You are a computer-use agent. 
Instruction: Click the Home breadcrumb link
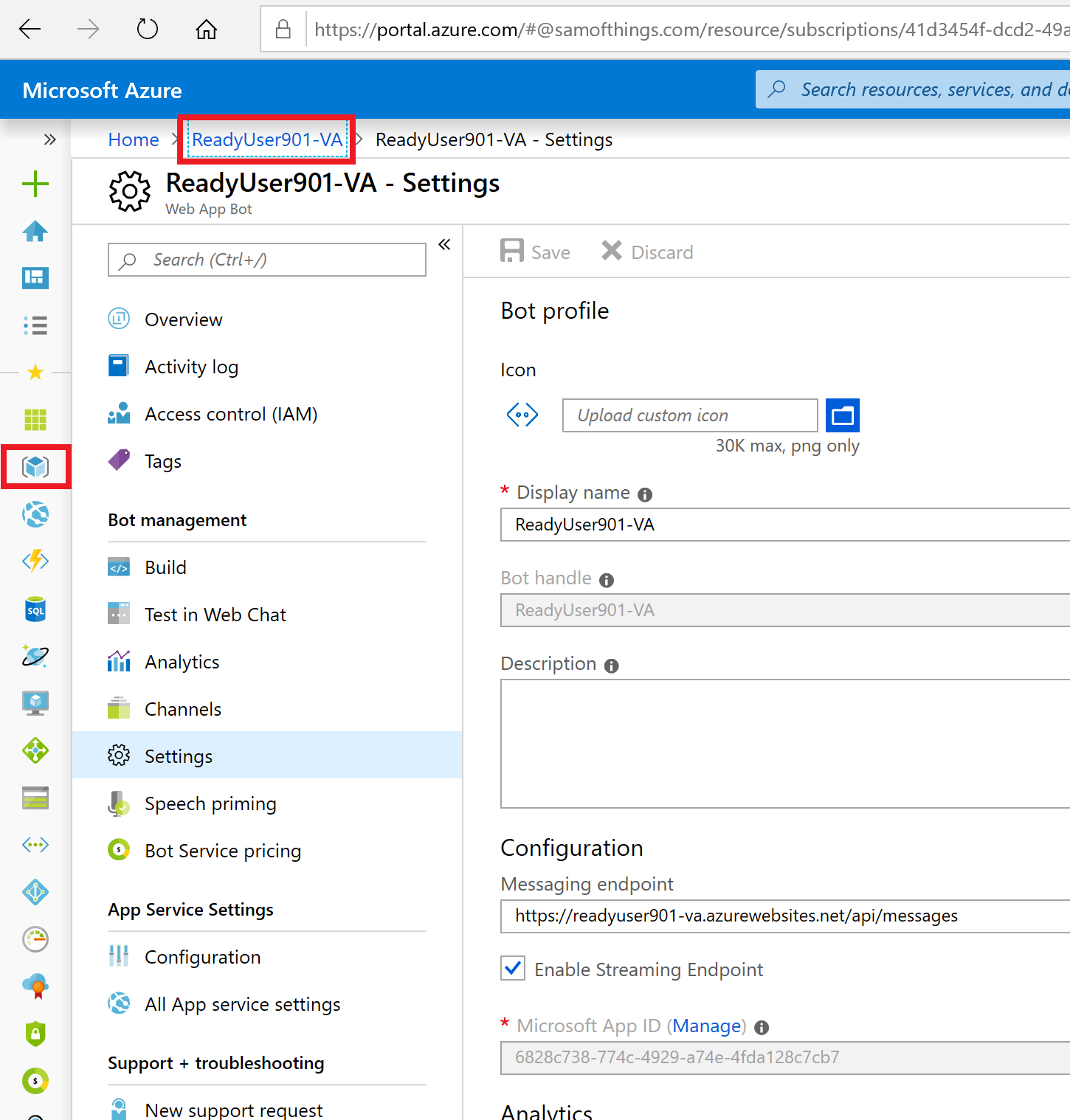[x=134, y=139]
